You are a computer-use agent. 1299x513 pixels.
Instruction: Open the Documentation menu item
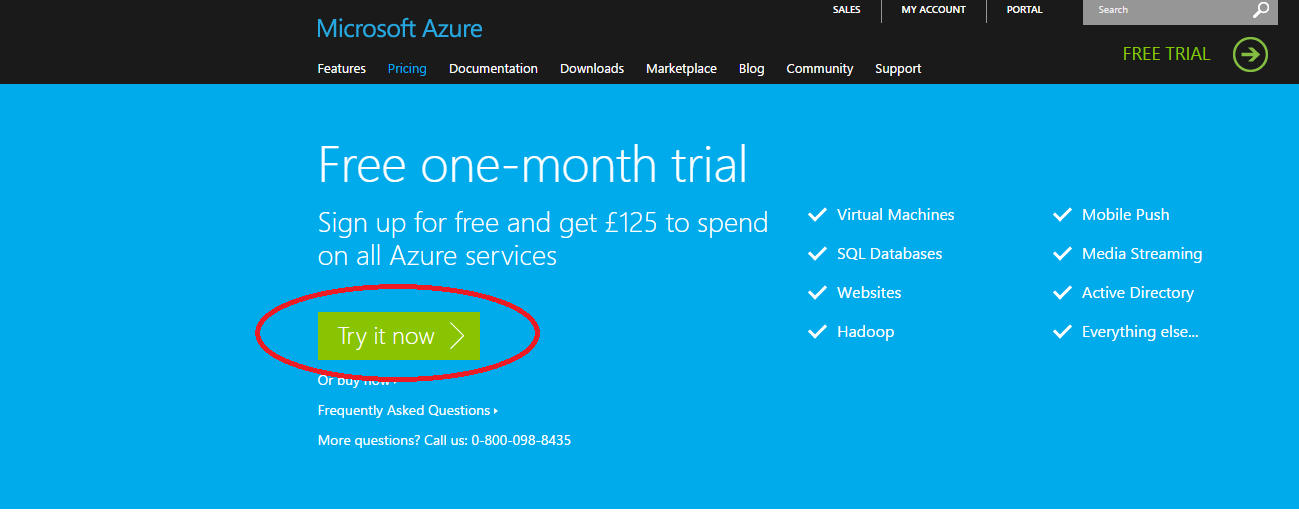493,69
